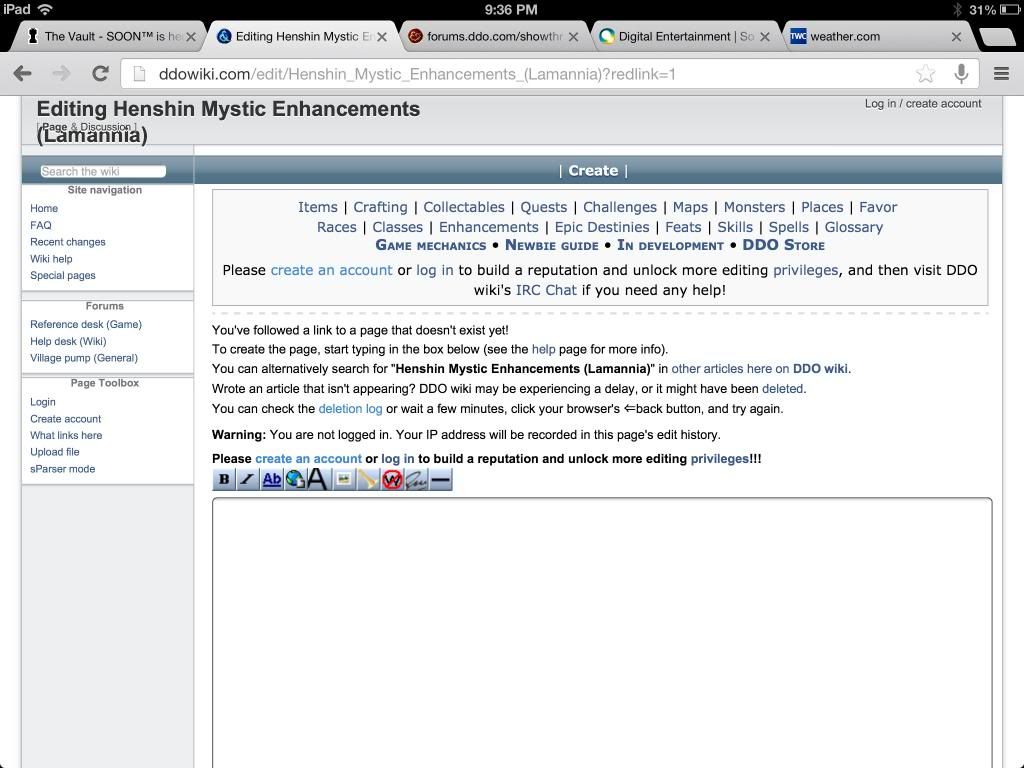The width and height of the screenshot is (1024, 768).
Task: Open the Enhancements link
Action: point(488,227)
